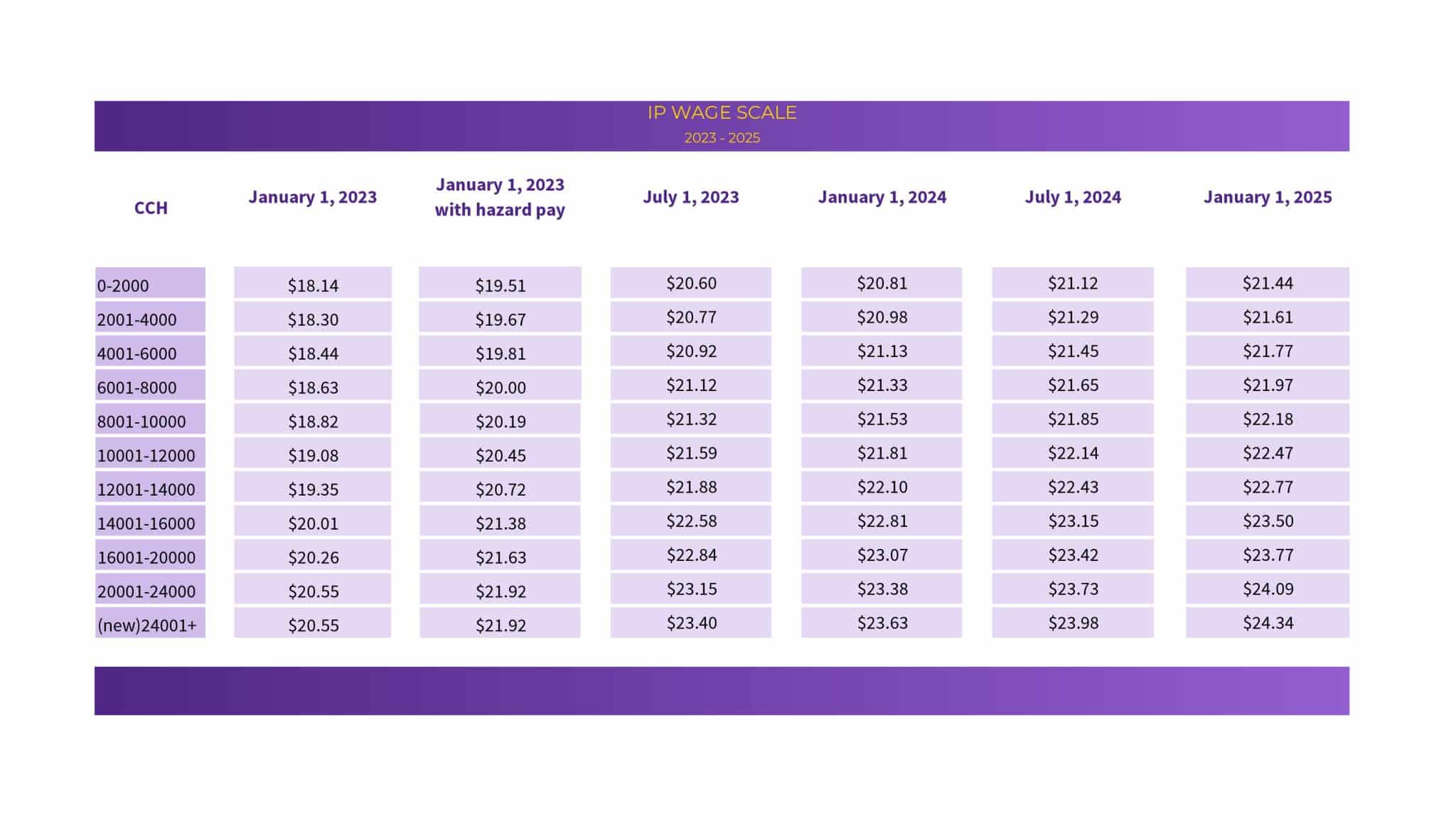The width and height of the screenshot is (1456, 819).
Task: Click the $20.00 hazard pay cell
Action: coord(500,387)
